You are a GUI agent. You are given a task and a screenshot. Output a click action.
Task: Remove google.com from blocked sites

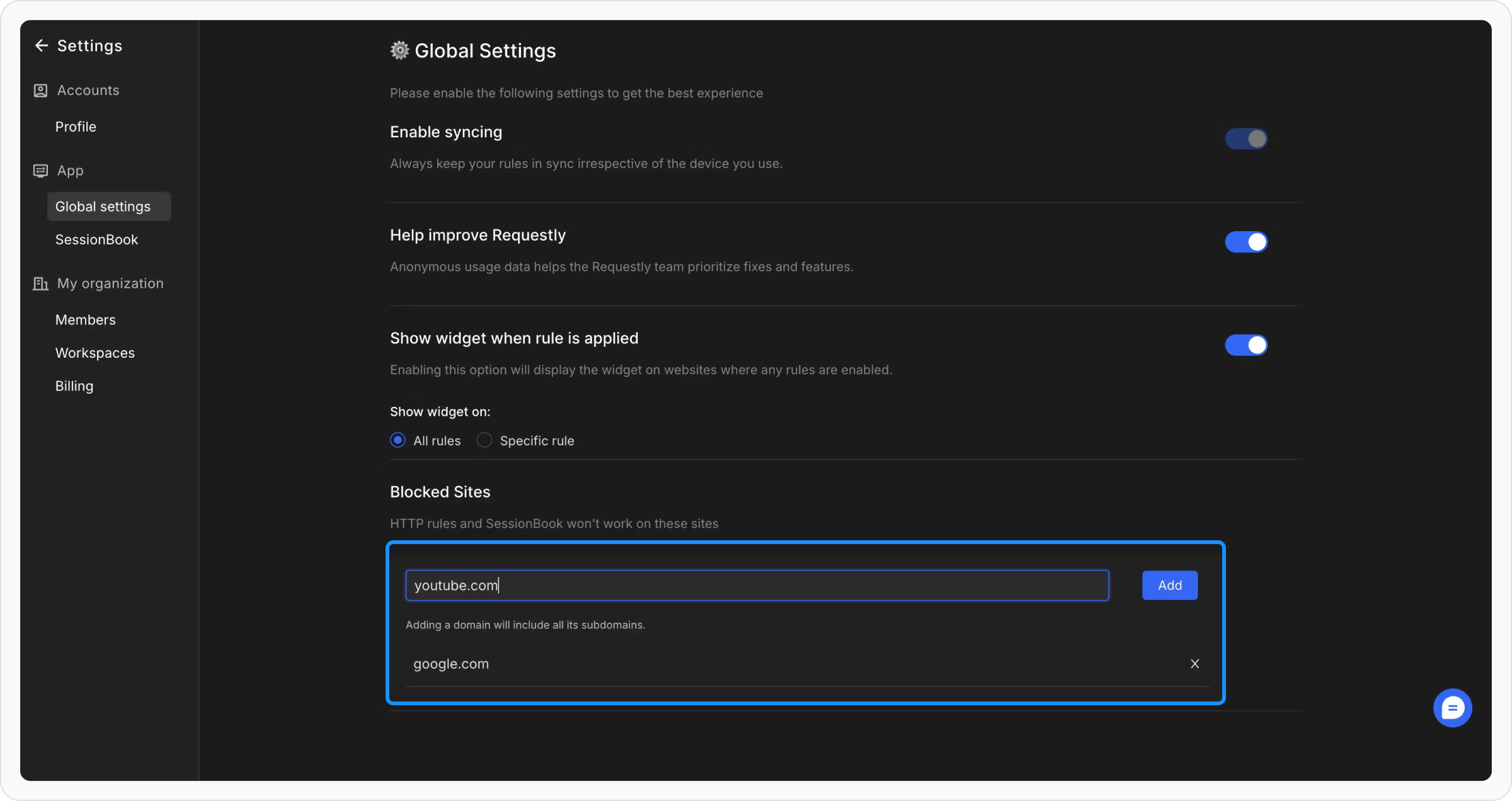pyautogui.click(x=1194, y=664)
